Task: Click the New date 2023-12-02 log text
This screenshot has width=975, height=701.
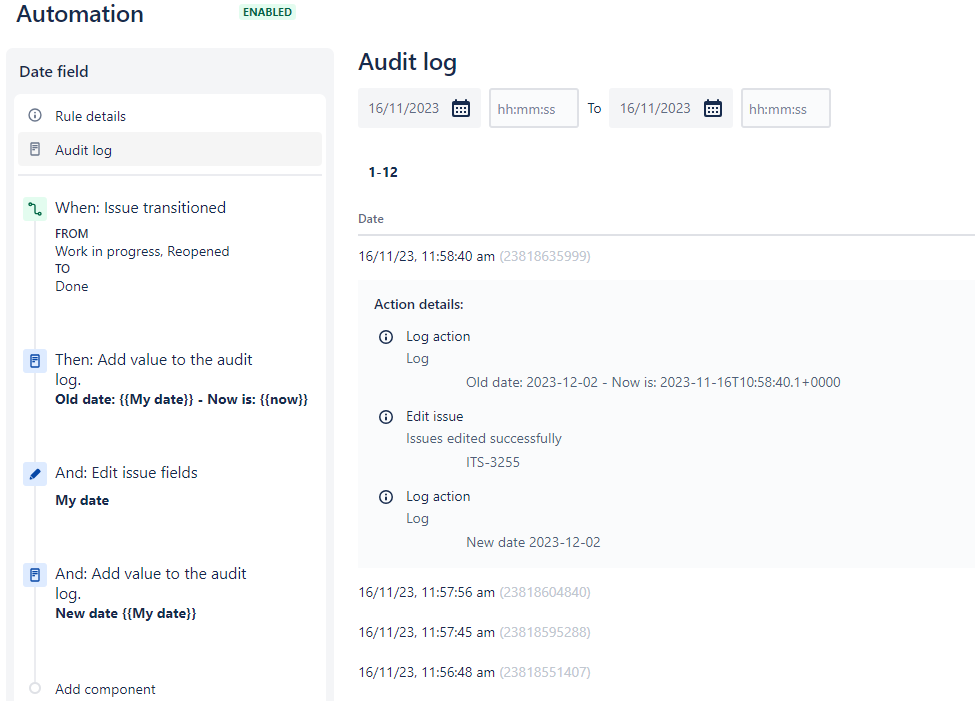Action: click(533, 542)
